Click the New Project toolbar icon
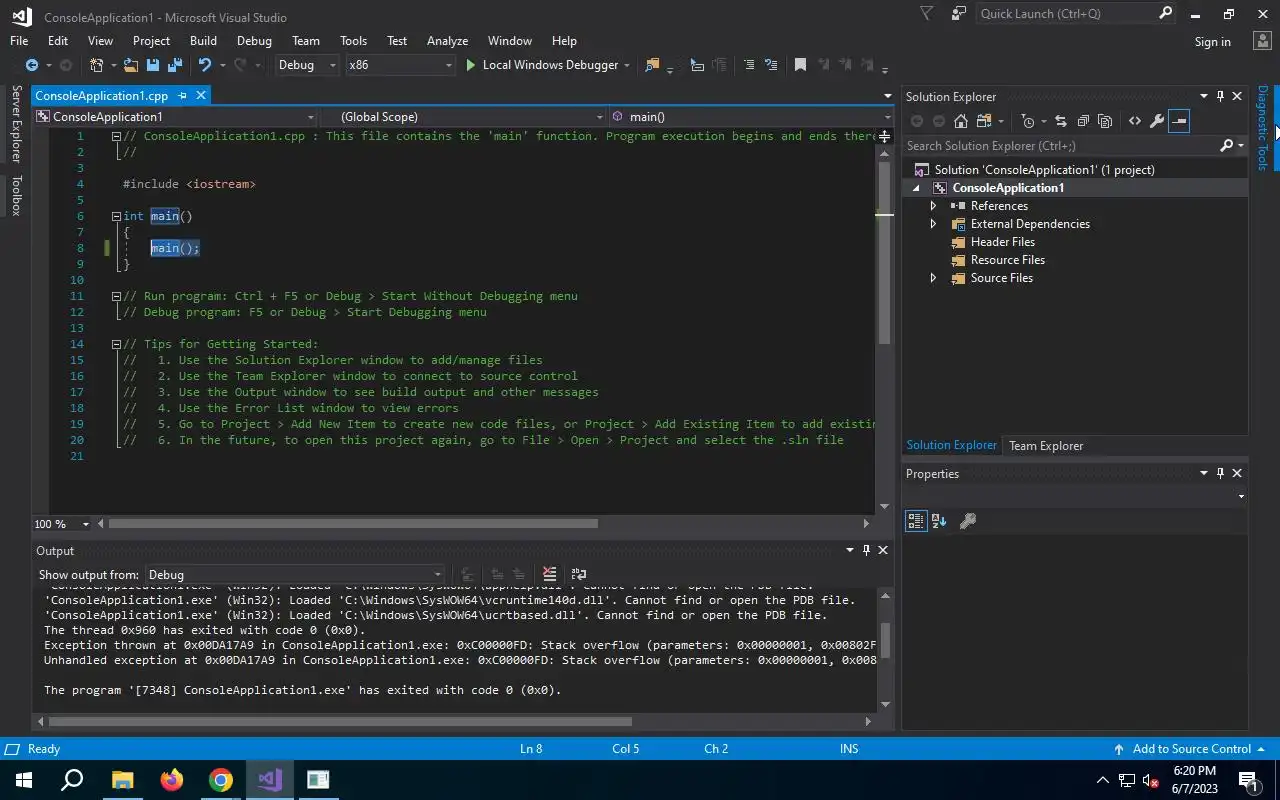This screenshot has width=1280, height=800. (97, 65)
